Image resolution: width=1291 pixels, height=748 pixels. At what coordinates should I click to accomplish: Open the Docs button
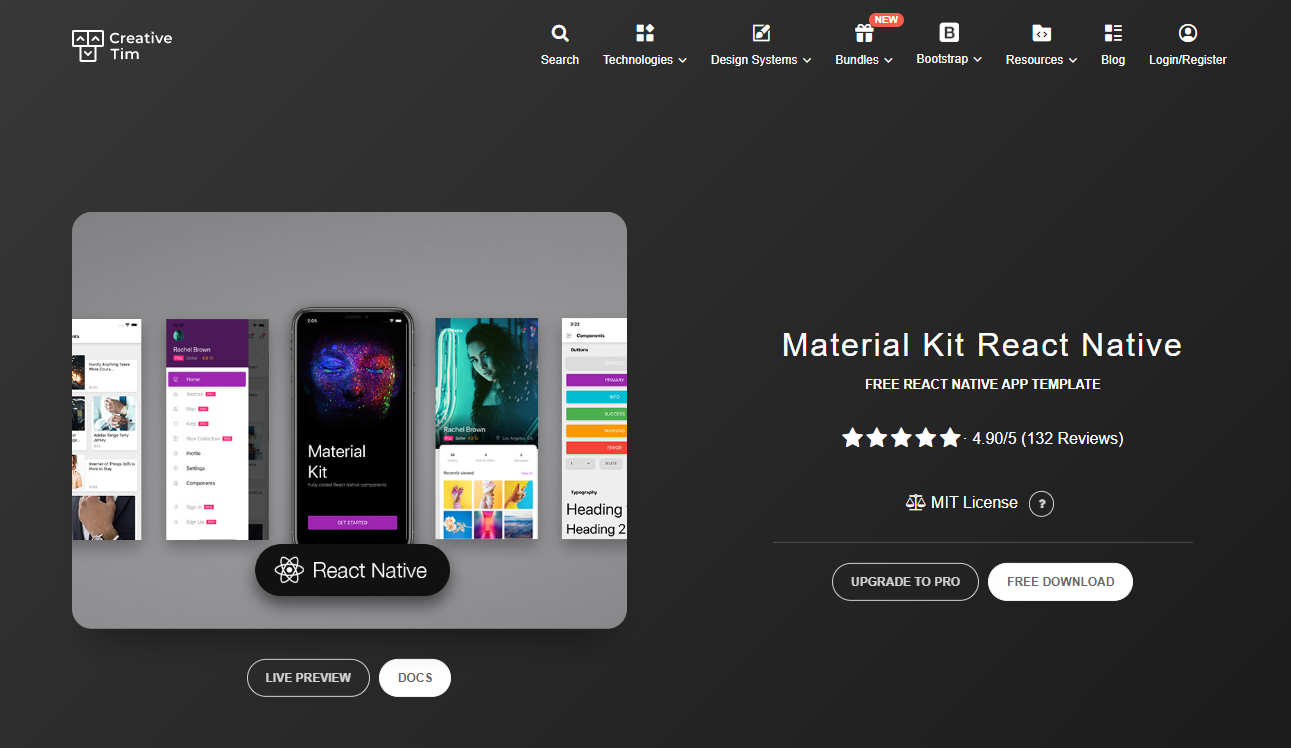click(415, 678)
